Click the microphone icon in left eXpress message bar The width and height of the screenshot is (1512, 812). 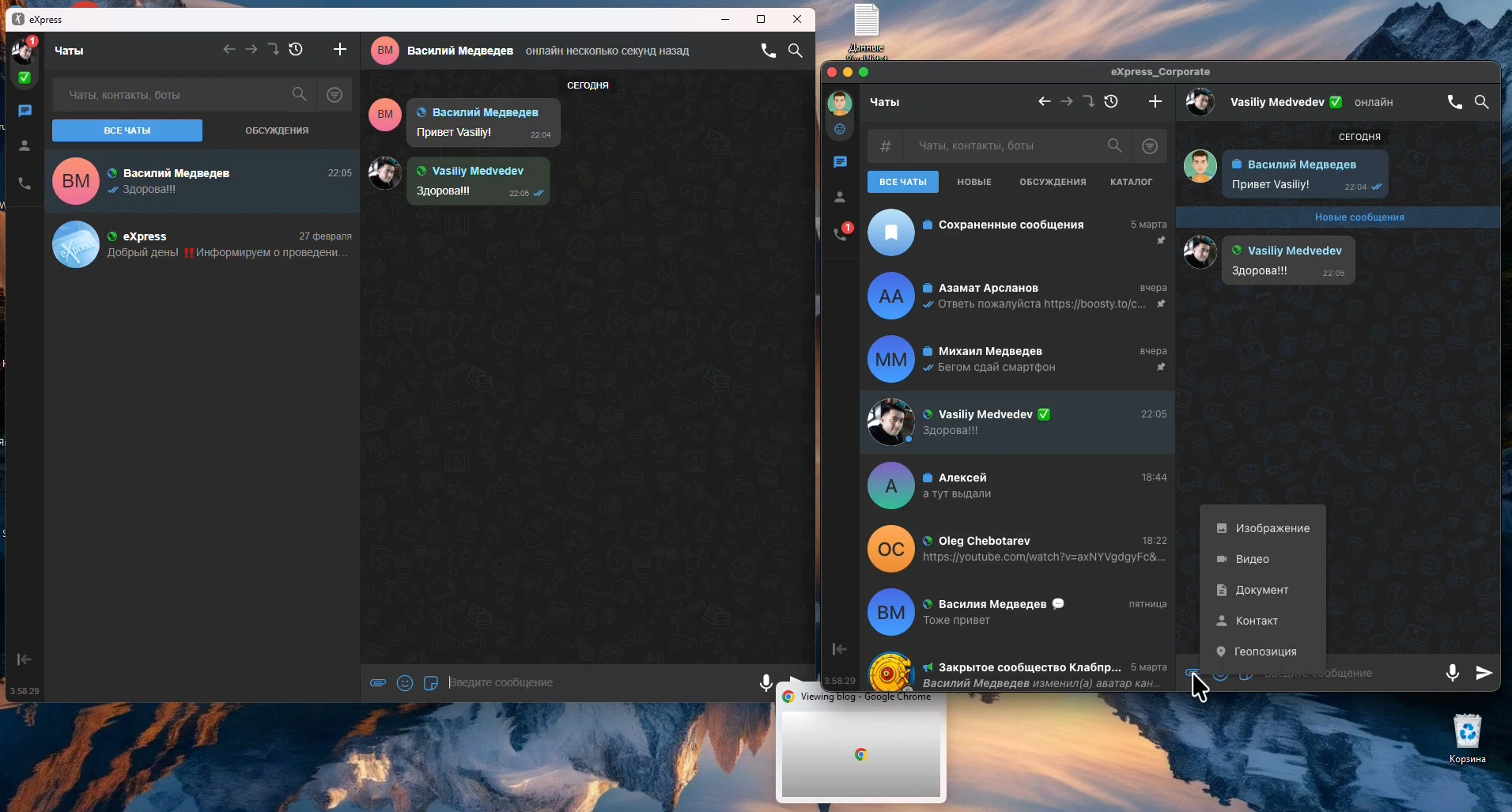(765, 683)
